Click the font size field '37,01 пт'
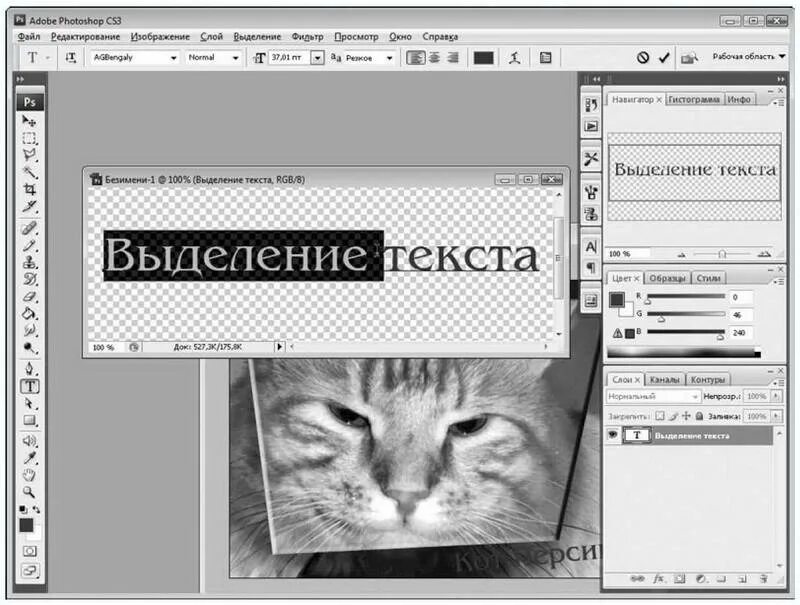The width and height of the screenshot is (800, 605). click(289, 58)
